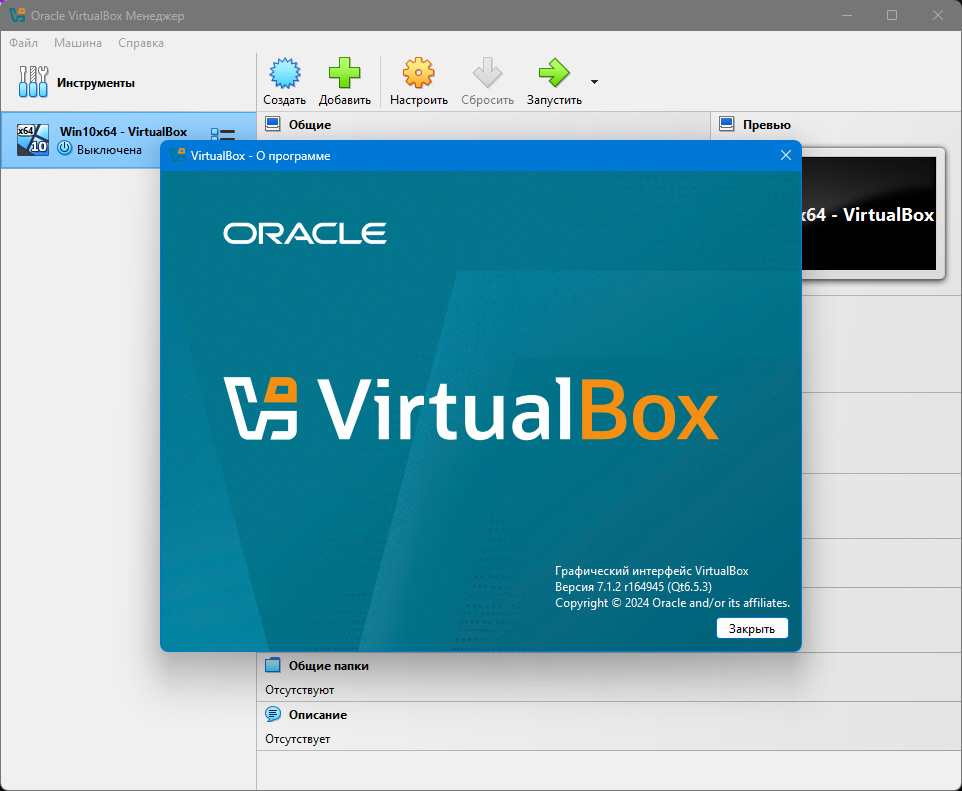This screenshot has width=962, height=791.
Task: Open the Справка menu
Action: click(x=140, y=43)
